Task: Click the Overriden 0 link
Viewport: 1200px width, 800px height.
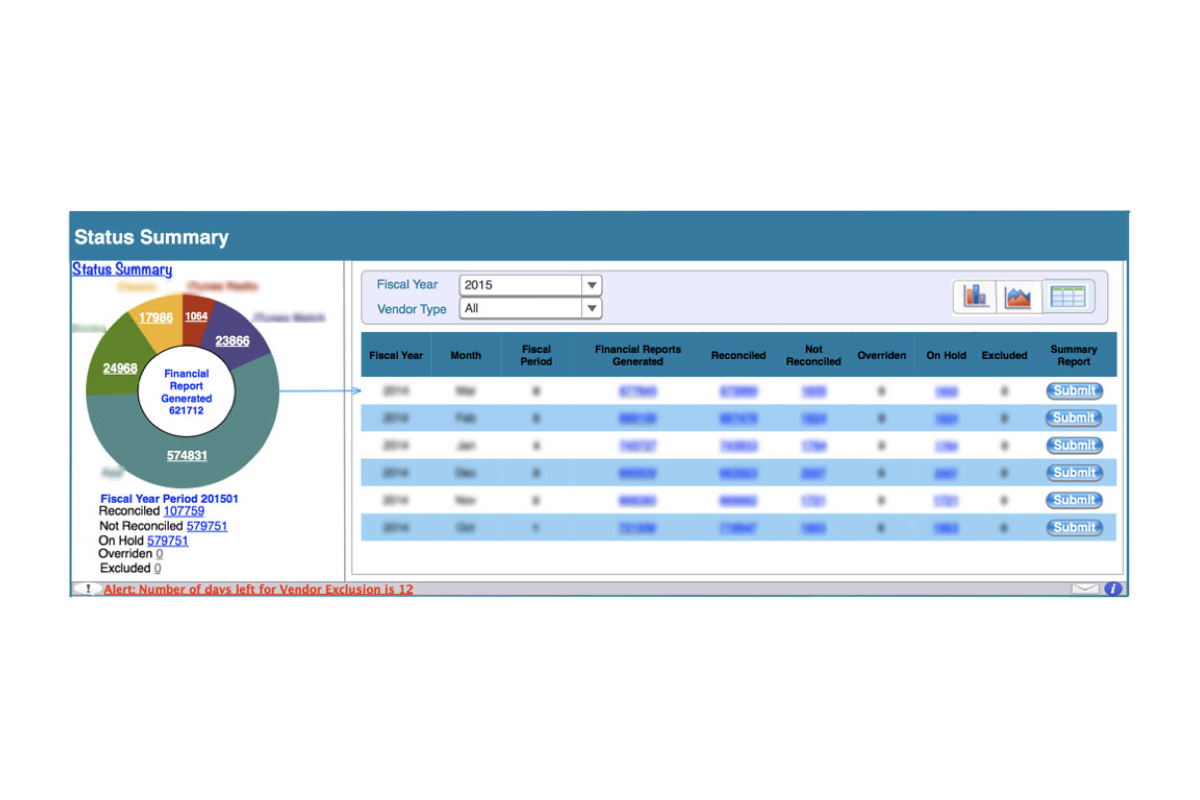Action: coord(159,554)
